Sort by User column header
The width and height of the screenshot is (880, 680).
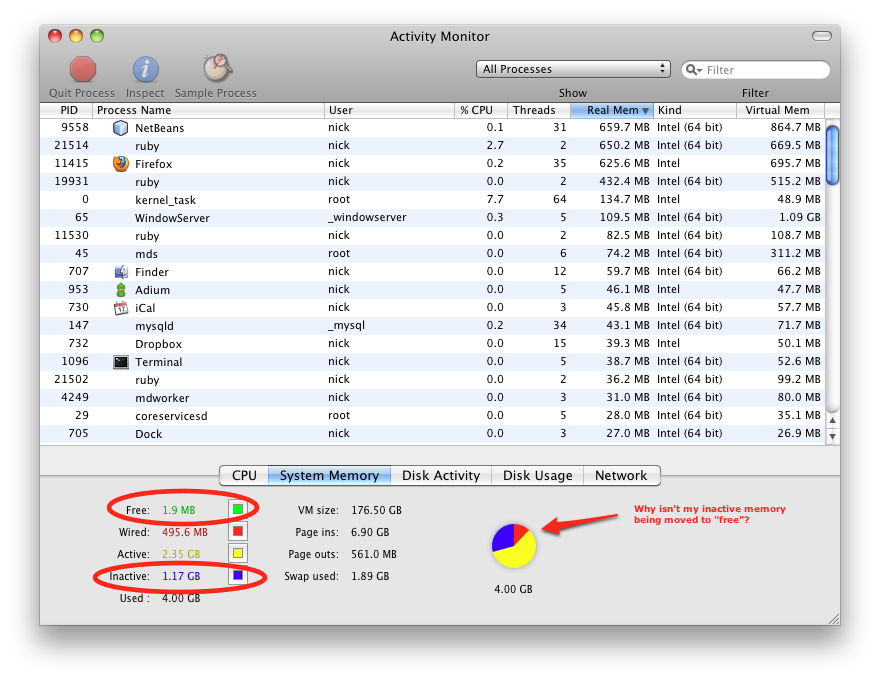pyautogui.click(x=389, y=110)
